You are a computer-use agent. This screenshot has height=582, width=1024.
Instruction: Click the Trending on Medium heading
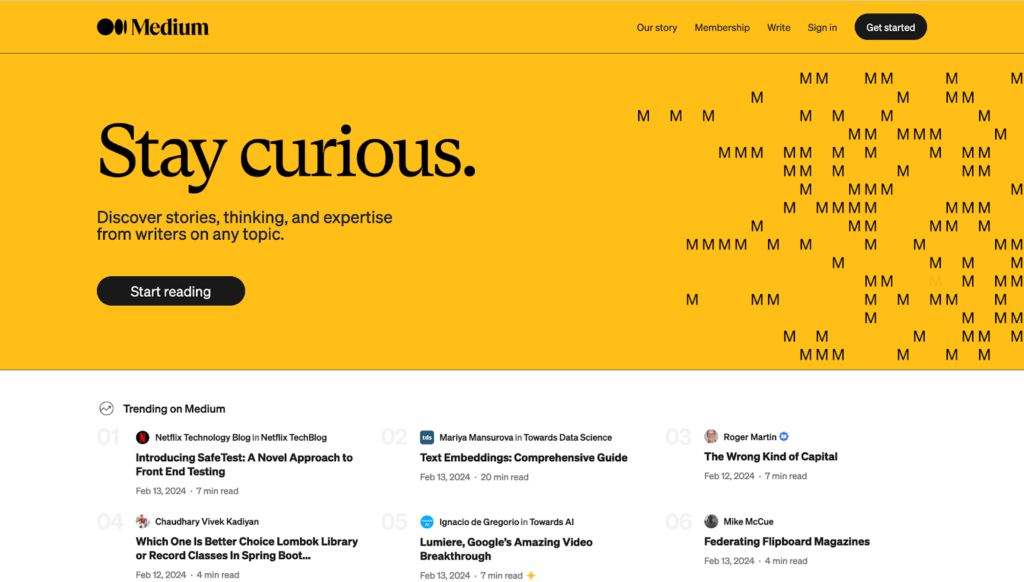[x=174, y=409]
